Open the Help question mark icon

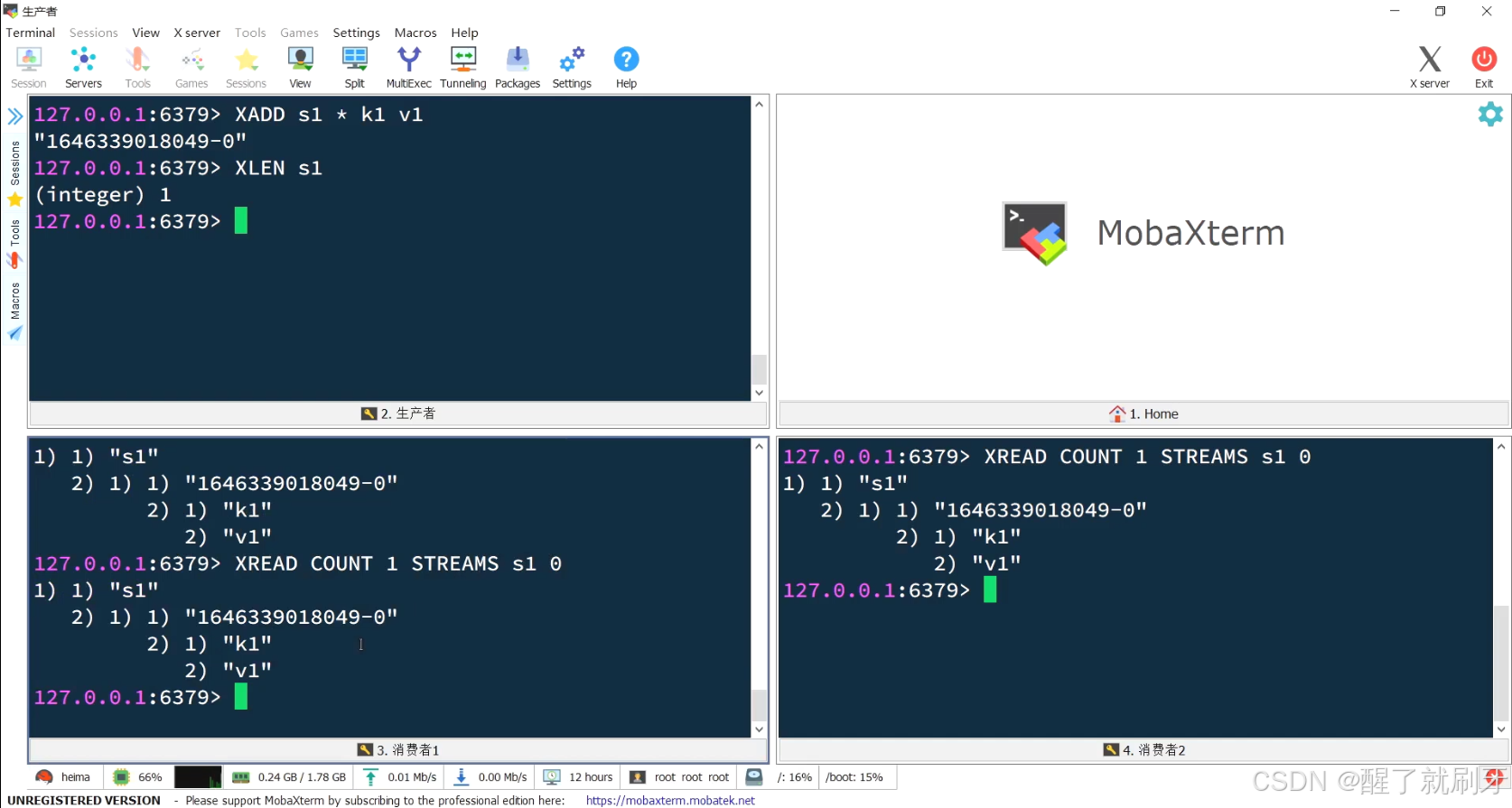point(626,68)
